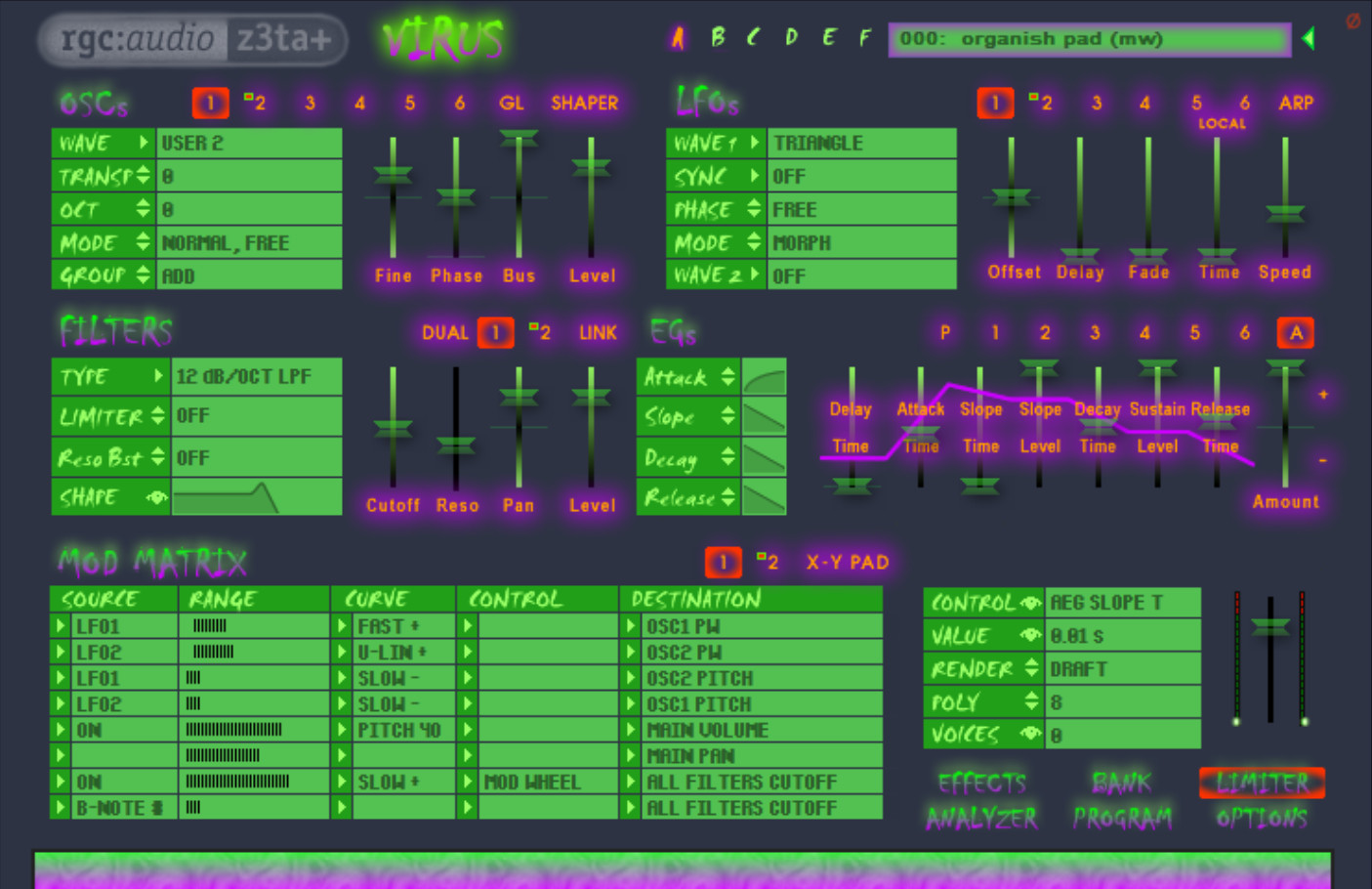Click the filter Cutoff slider handle
1372x889 pixels.
click(x=393, y=428)
